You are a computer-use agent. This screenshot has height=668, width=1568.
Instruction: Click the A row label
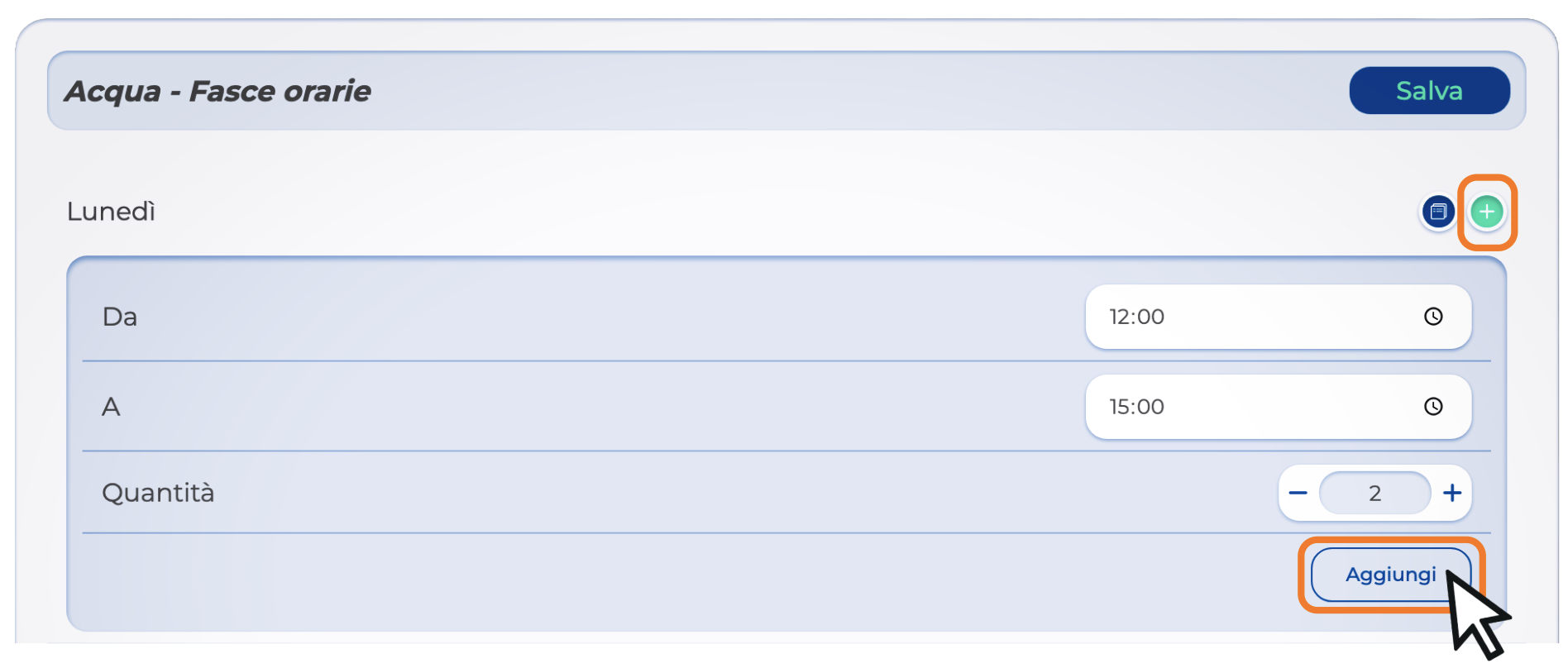click(111, 407)
